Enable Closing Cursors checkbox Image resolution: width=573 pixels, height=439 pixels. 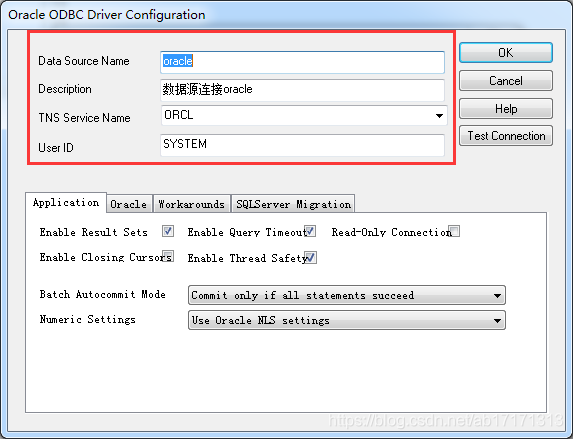click(168, 256)
